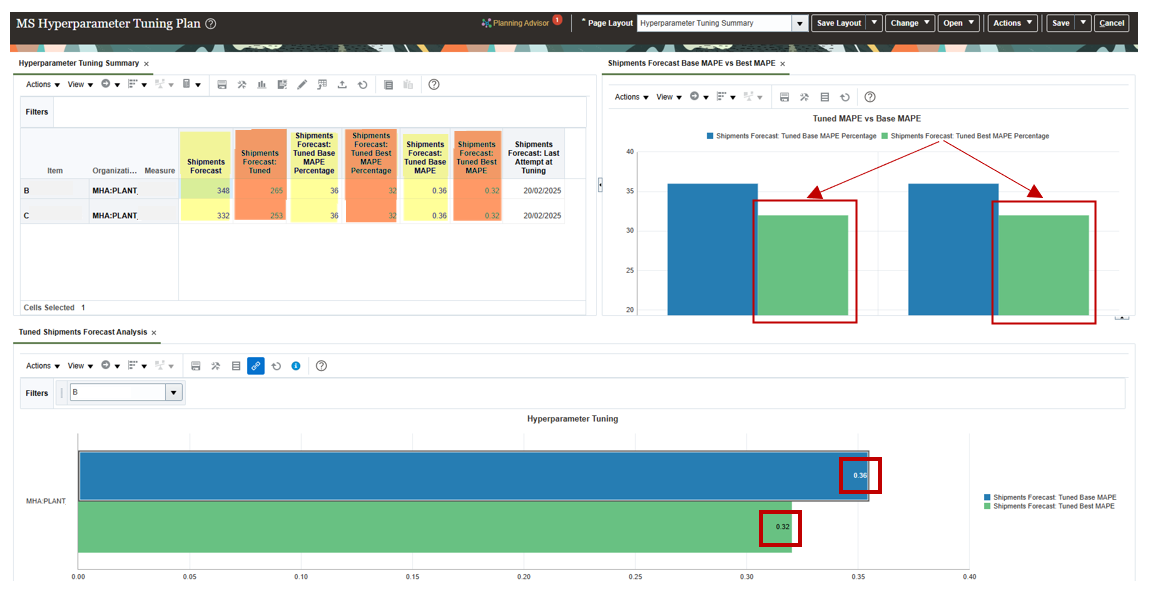Open Actions menu in Hyperparameter Tuning Summary panel
The height and width of the screenshot is (595, 1151).
(43, 85)
